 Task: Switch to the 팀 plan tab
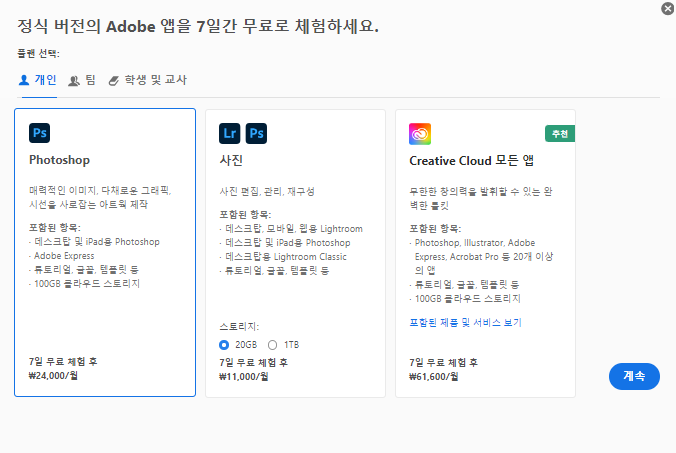pyautogui.click(x=82, y=80)
